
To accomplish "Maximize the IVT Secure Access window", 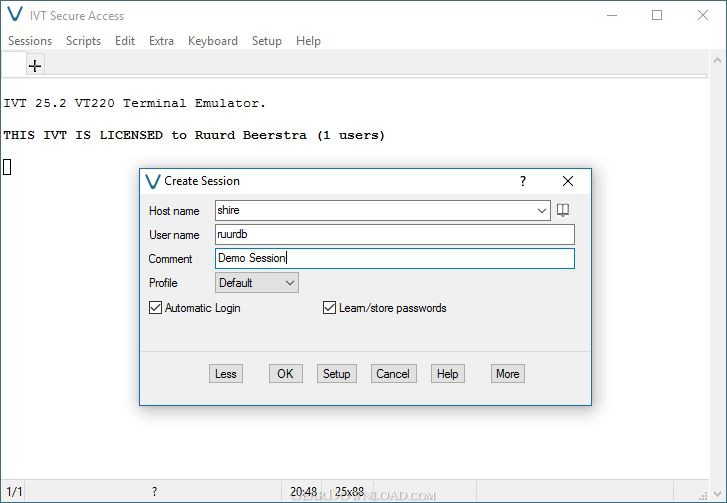I will pyautogui.click(x=657, y=15).
